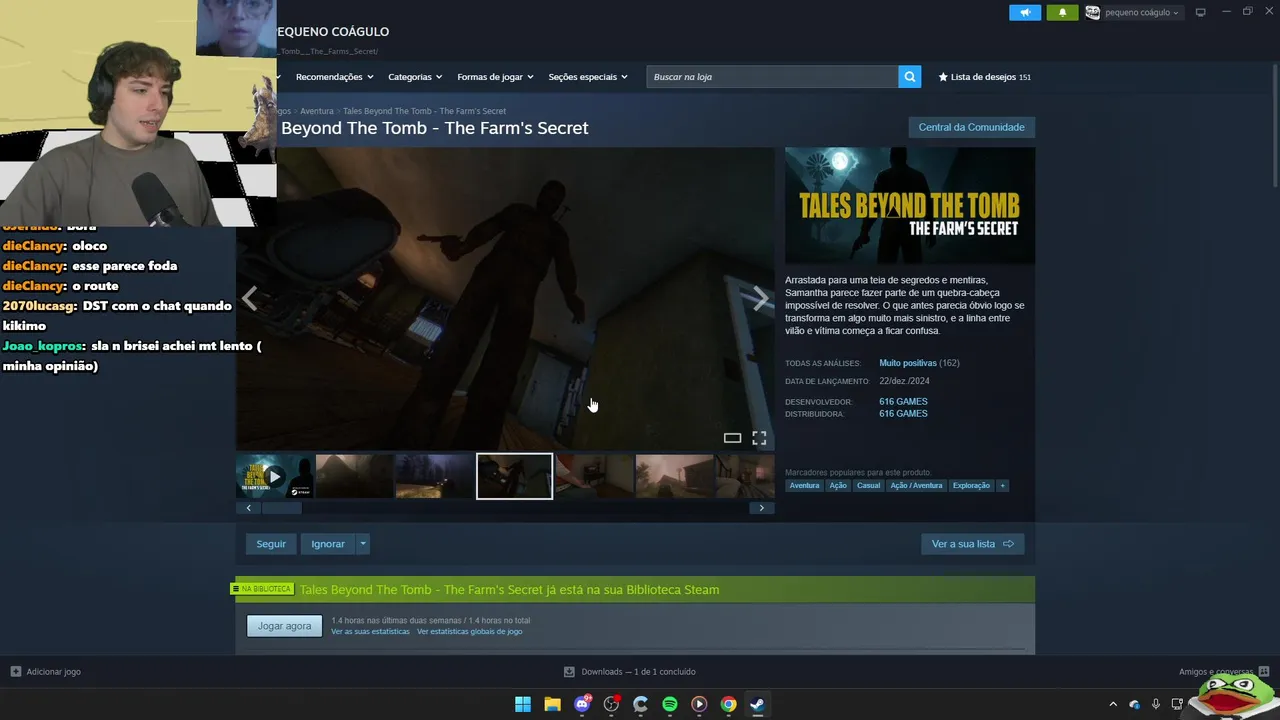
Task: Expand the Recomendações menu
Action: pos(334,77)
